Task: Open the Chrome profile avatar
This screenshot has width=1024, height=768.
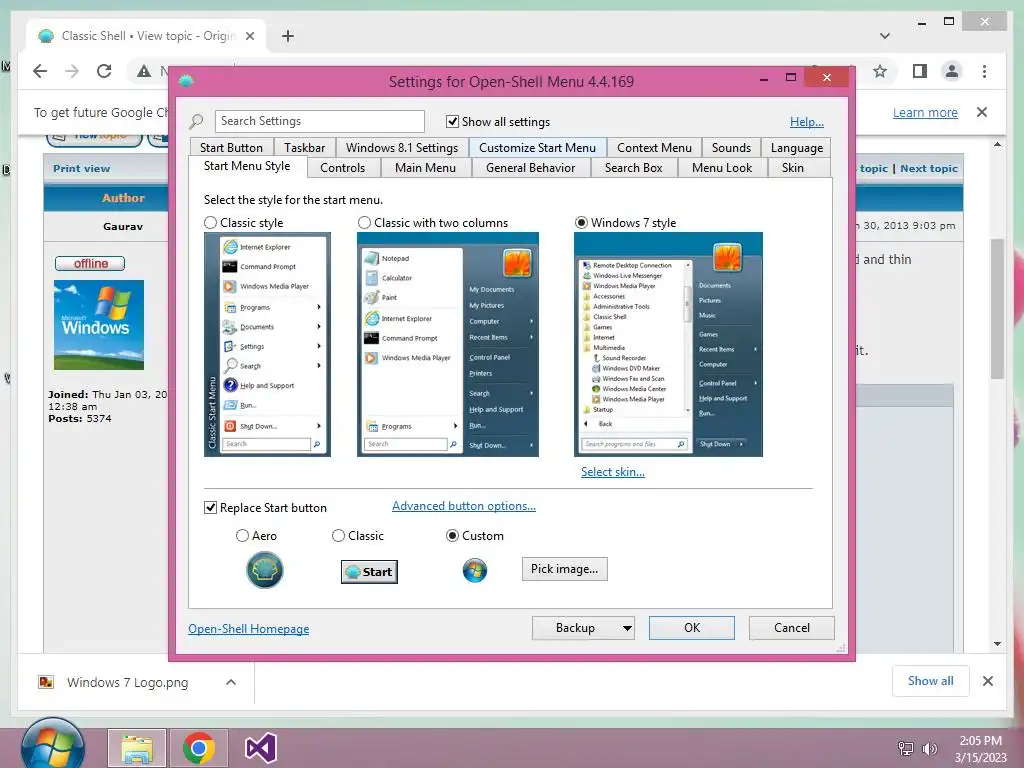Action: (952, 71)
